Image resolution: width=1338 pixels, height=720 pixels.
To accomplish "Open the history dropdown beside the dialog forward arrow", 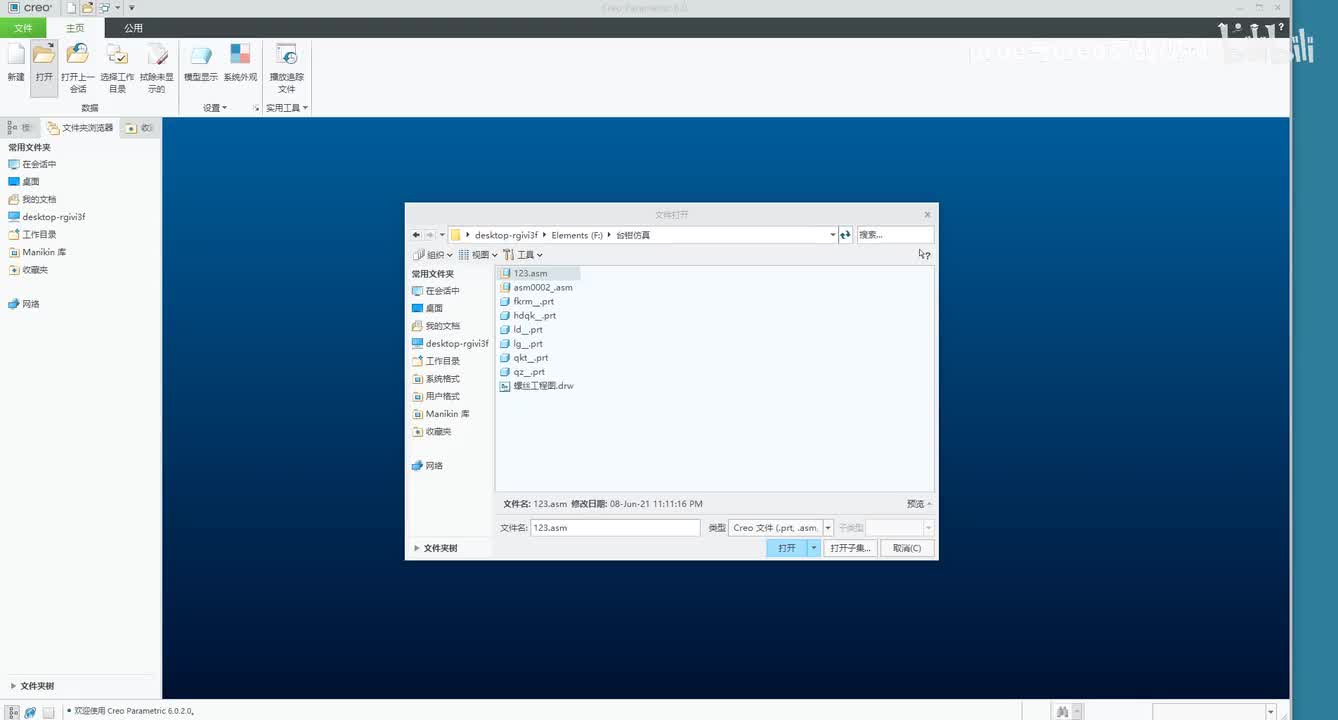I will pos(442,235).
